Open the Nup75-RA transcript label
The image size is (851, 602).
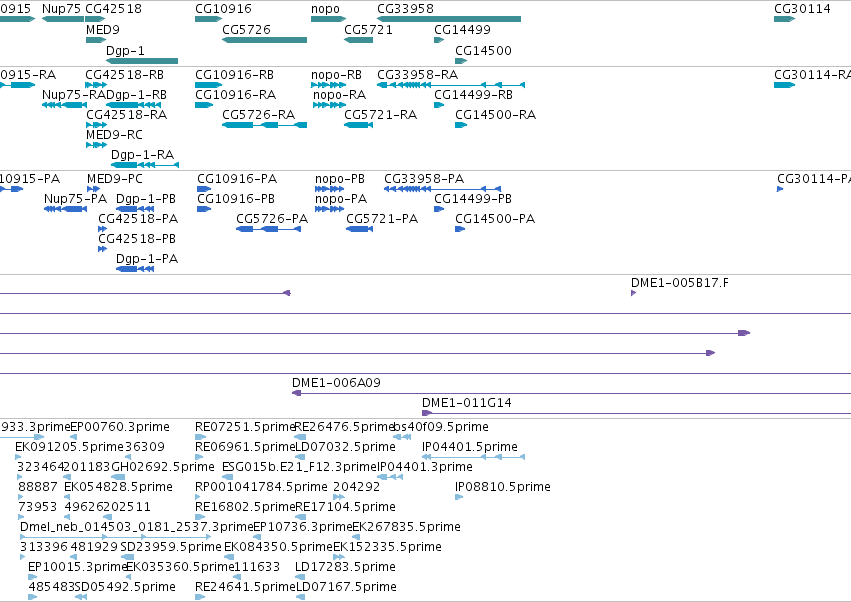[x=74, y=94]
